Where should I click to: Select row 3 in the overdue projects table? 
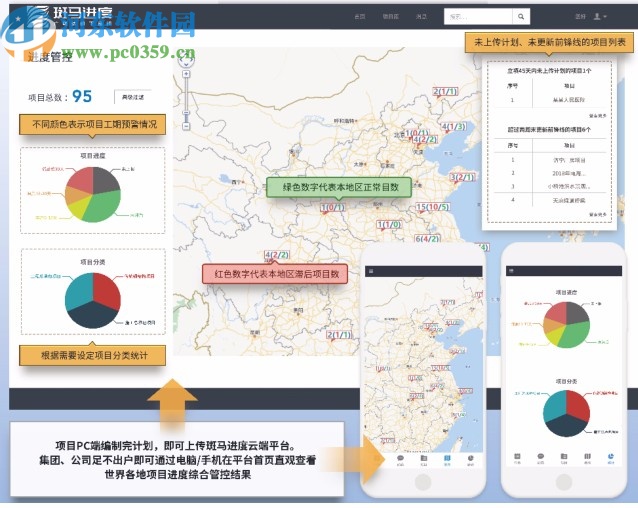tap(549, 186)
